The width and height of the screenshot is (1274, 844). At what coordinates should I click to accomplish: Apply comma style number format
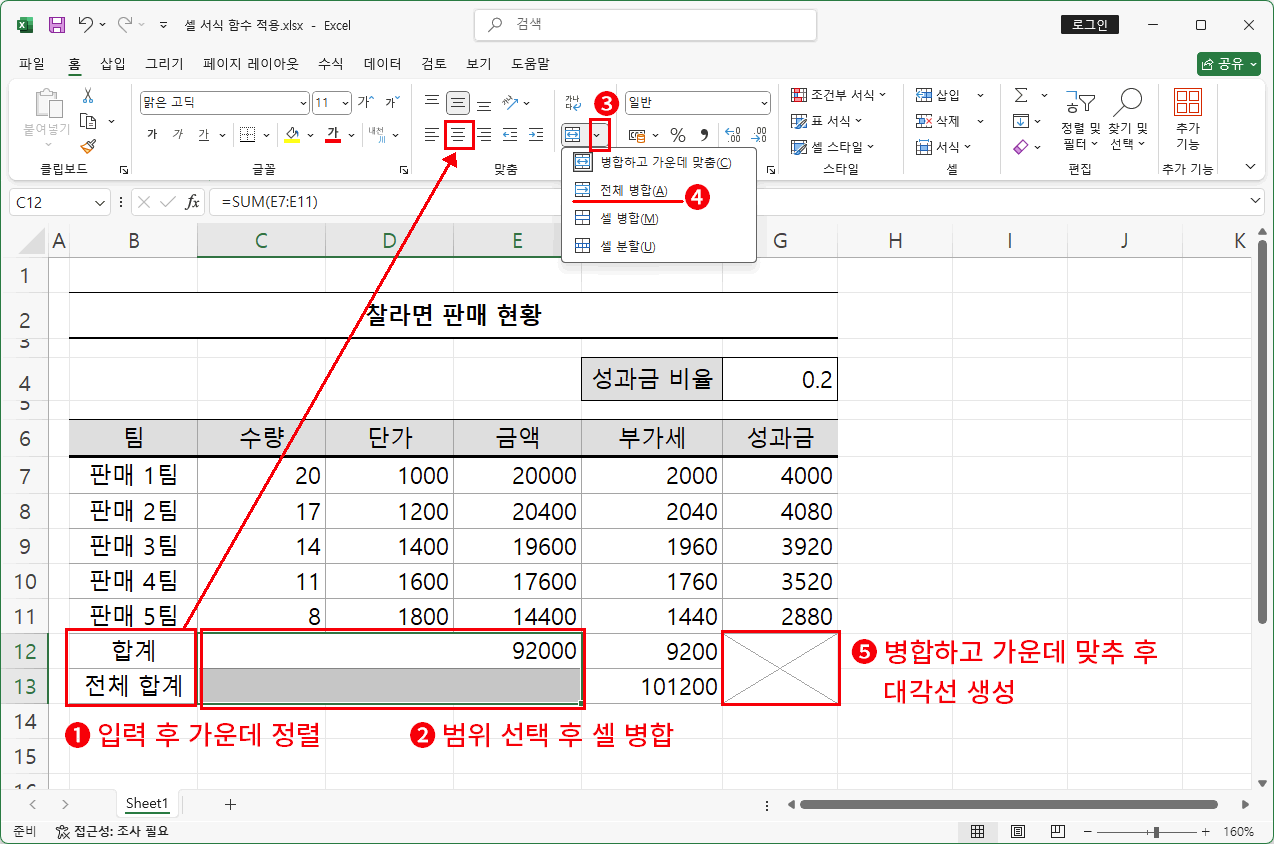[703, 135]
